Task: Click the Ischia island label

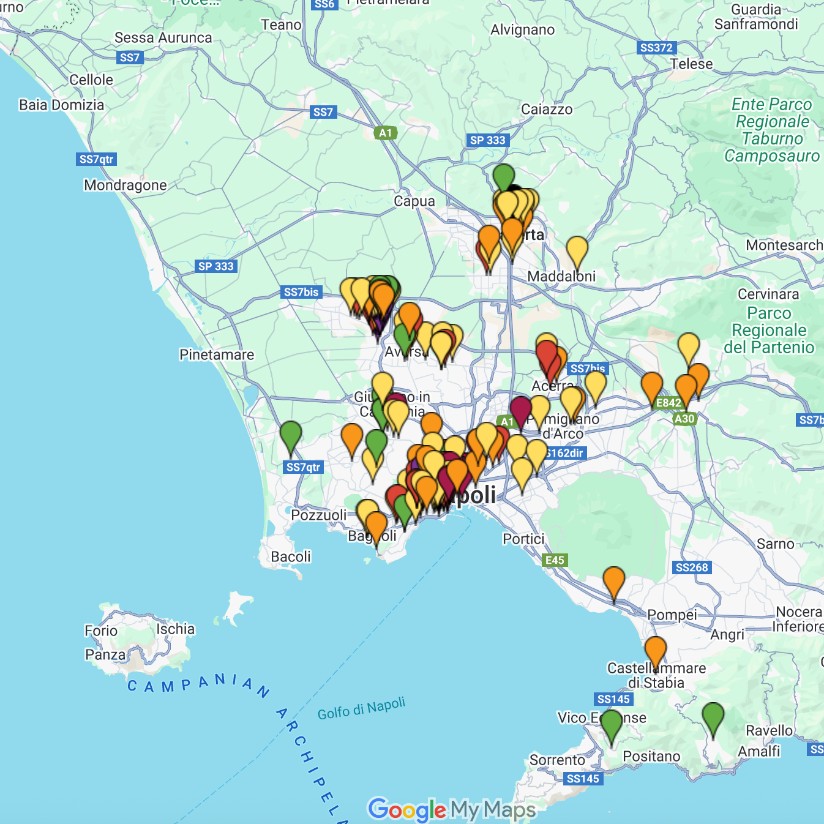Action: 176,629
